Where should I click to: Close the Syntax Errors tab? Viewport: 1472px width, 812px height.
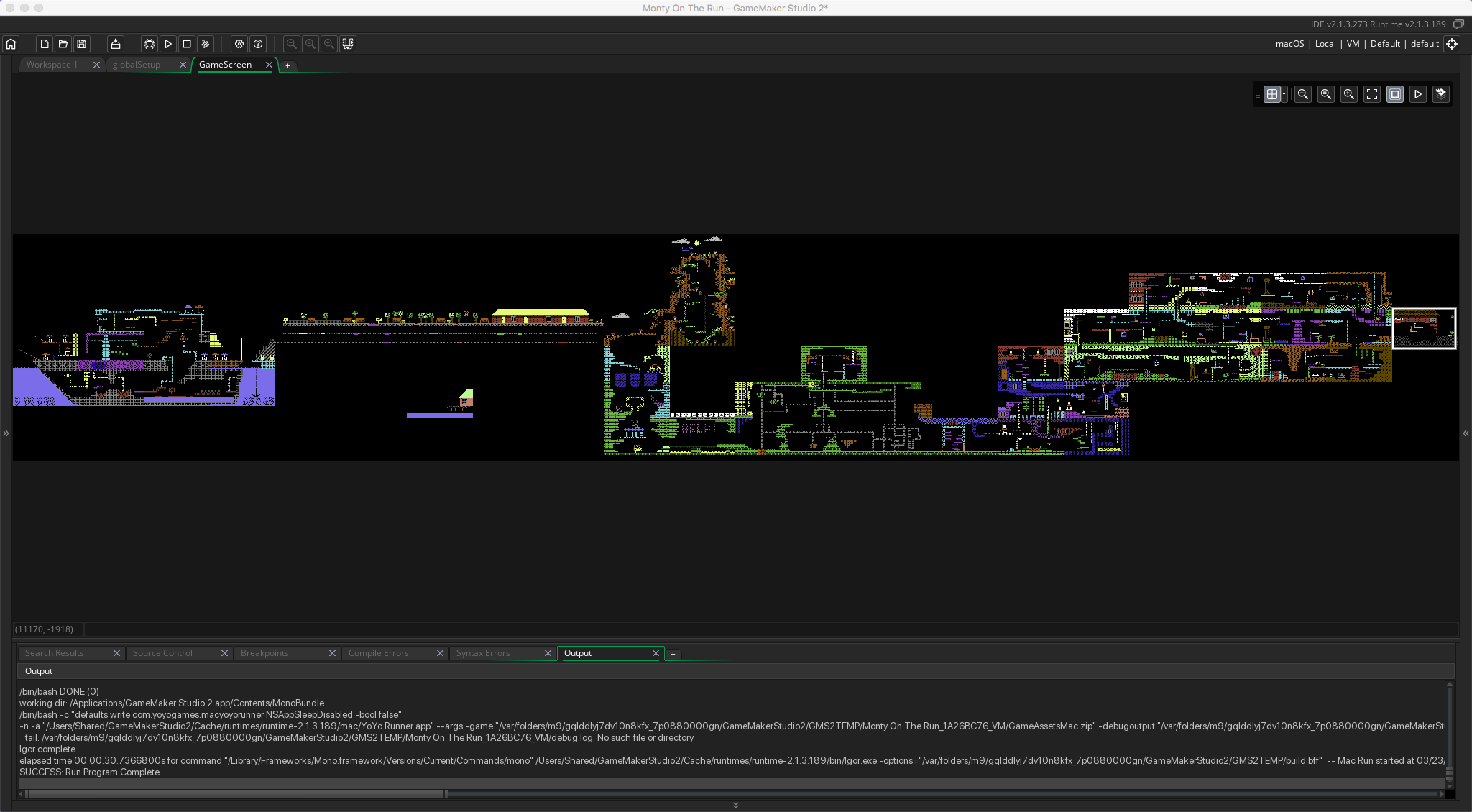pyautogui.click(x=548, y=653)
